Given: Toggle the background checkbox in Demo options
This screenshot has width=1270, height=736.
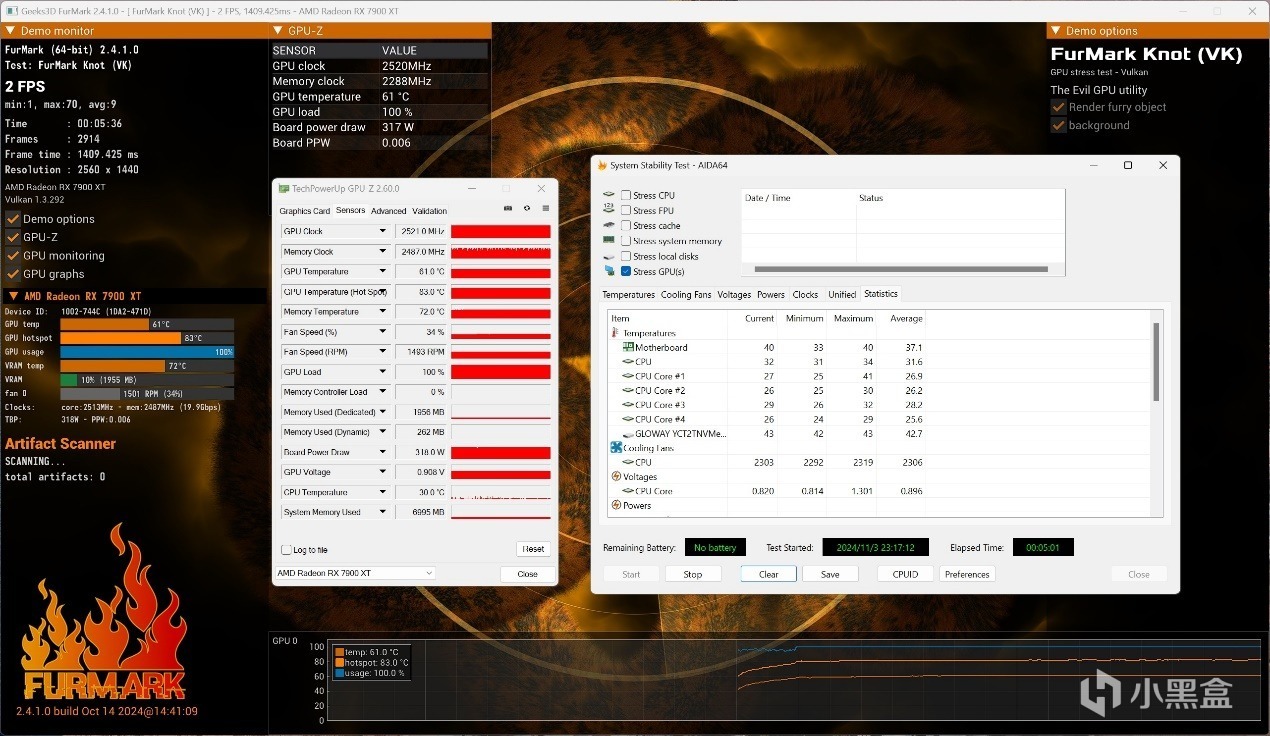Looking at the screenshot, I should click(x=1058, y=125).
